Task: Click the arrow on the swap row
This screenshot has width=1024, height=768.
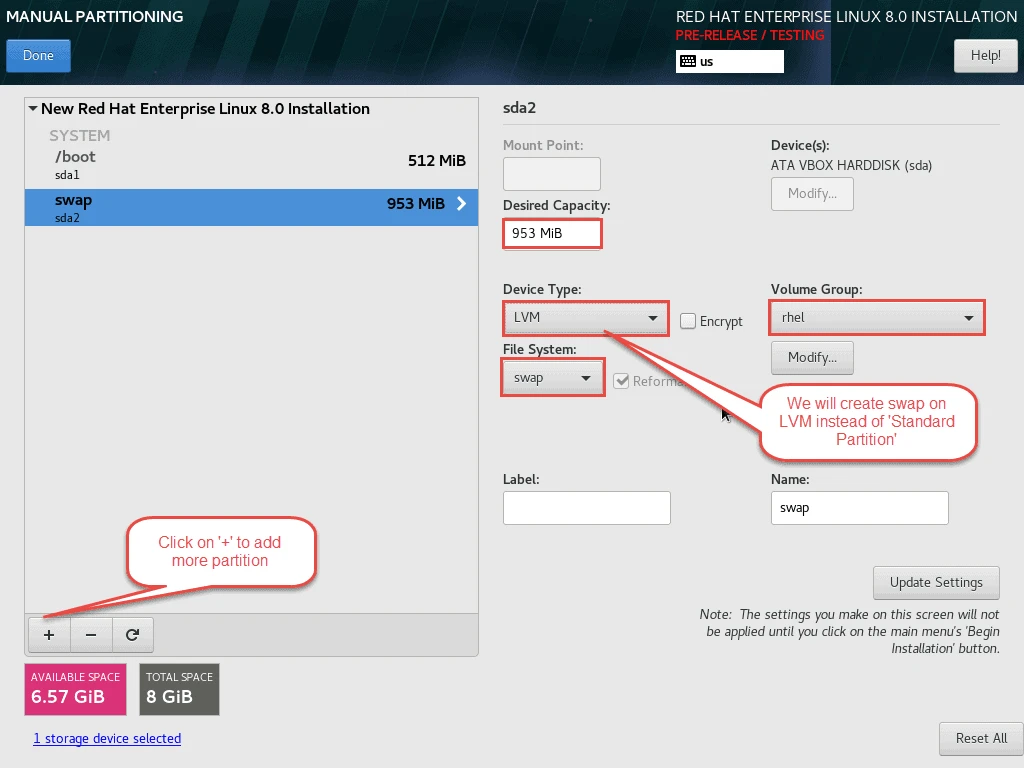Action: tap(461, 204)
